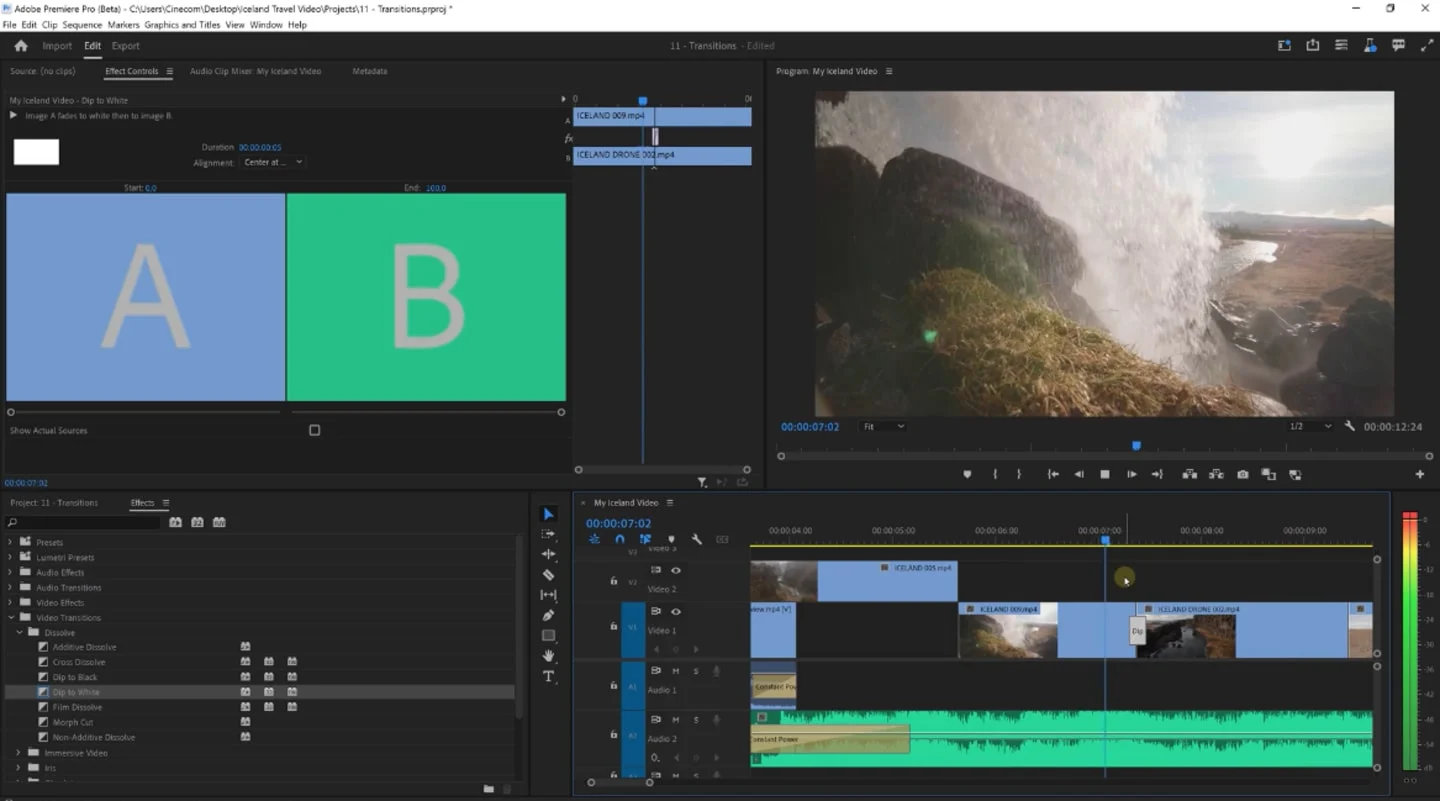Open the Alignment dropdown
This screenshot has width=1440, height=801.
[272, 162]
